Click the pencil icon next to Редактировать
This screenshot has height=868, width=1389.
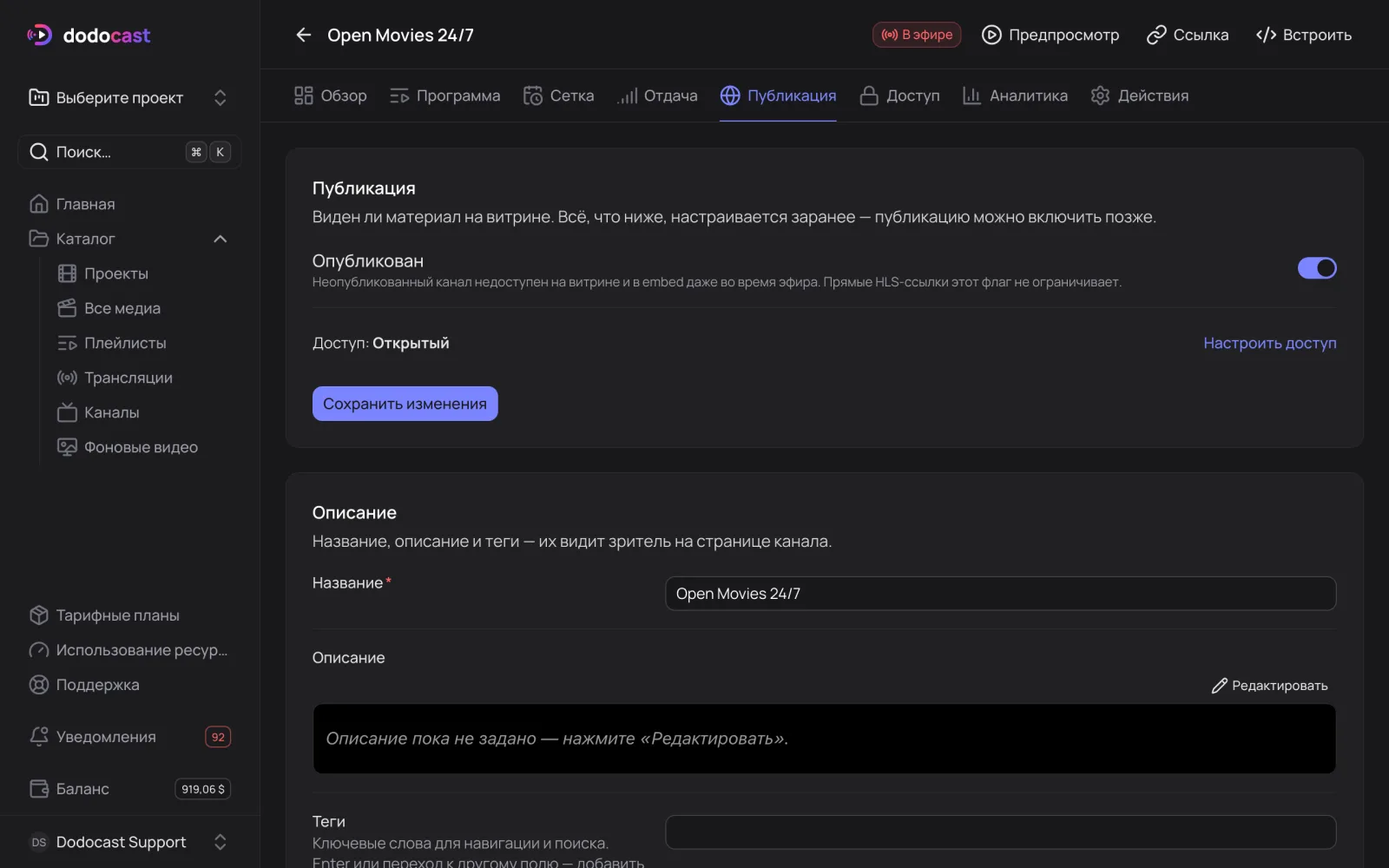pos(1220,686)
